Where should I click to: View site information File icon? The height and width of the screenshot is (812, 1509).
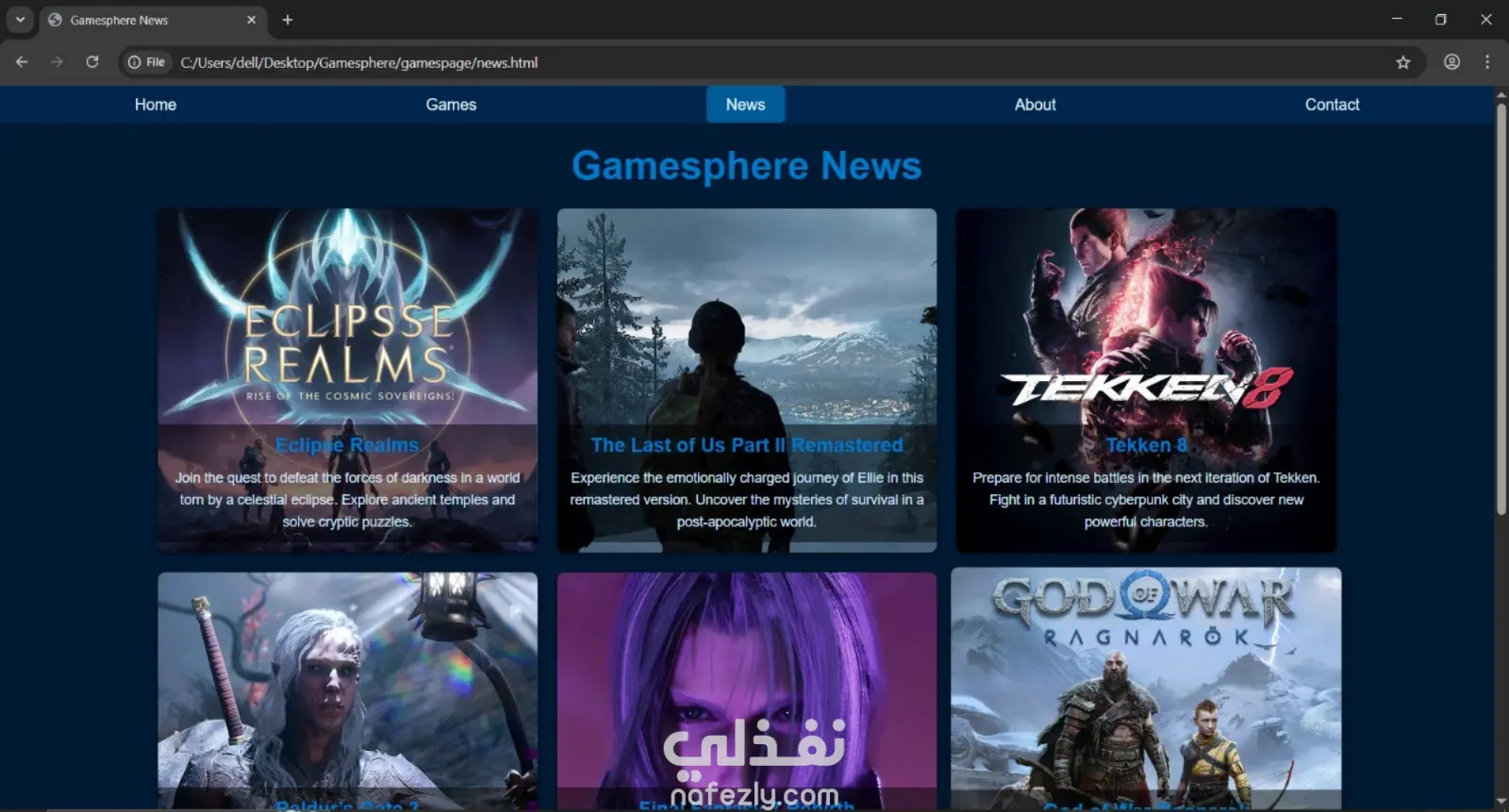[x=146, y=62]
